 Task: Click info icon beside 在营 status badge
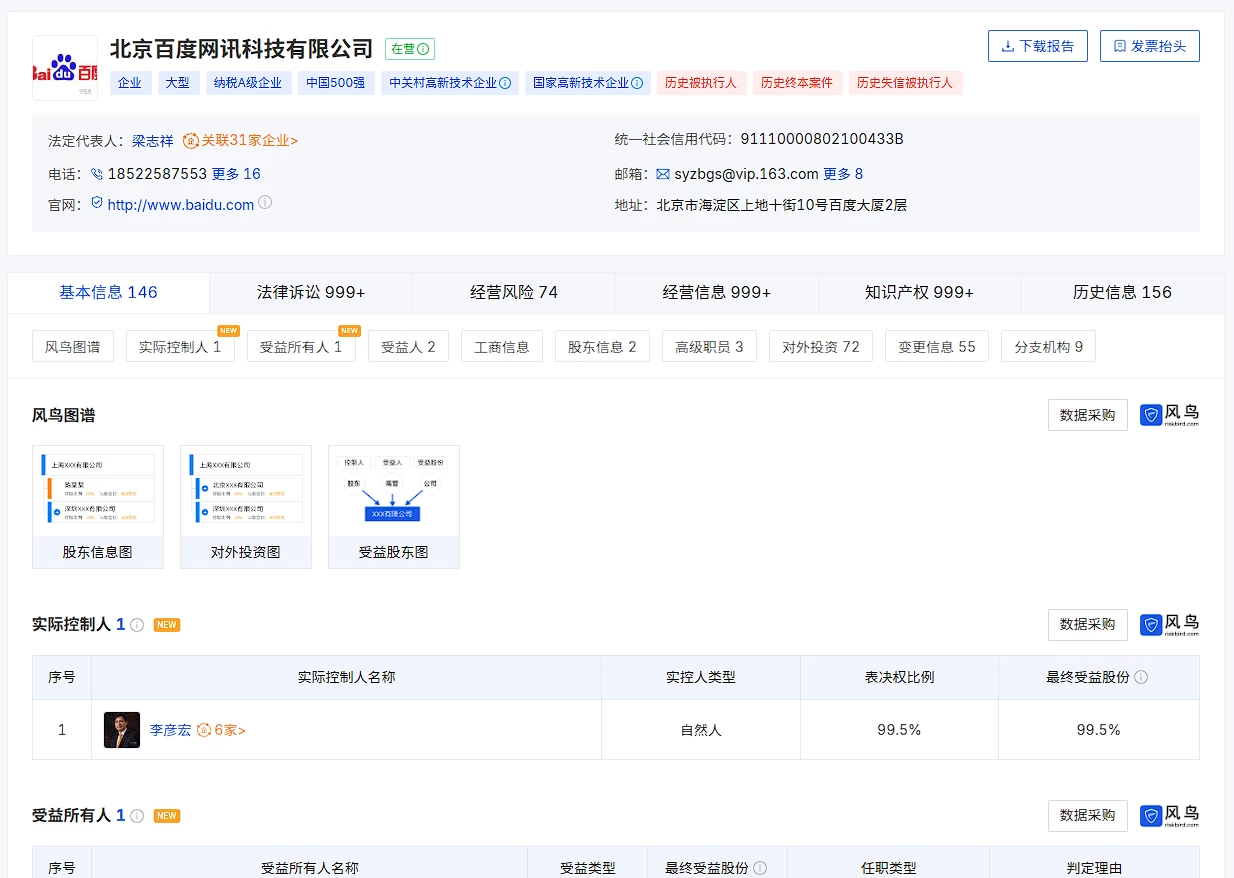(x=423, y=49)
